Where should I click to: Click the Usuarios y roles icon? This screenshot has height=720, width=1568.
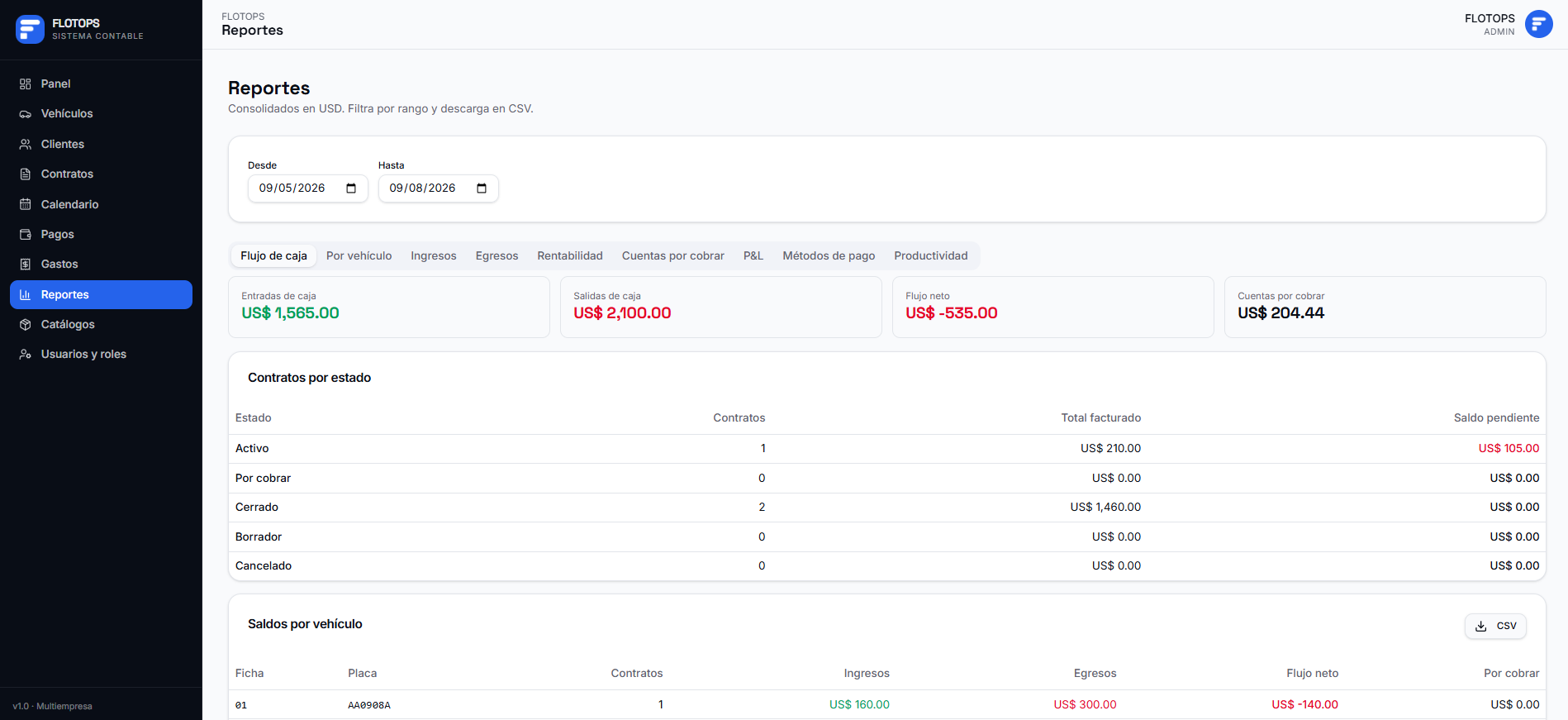point(26,355)
